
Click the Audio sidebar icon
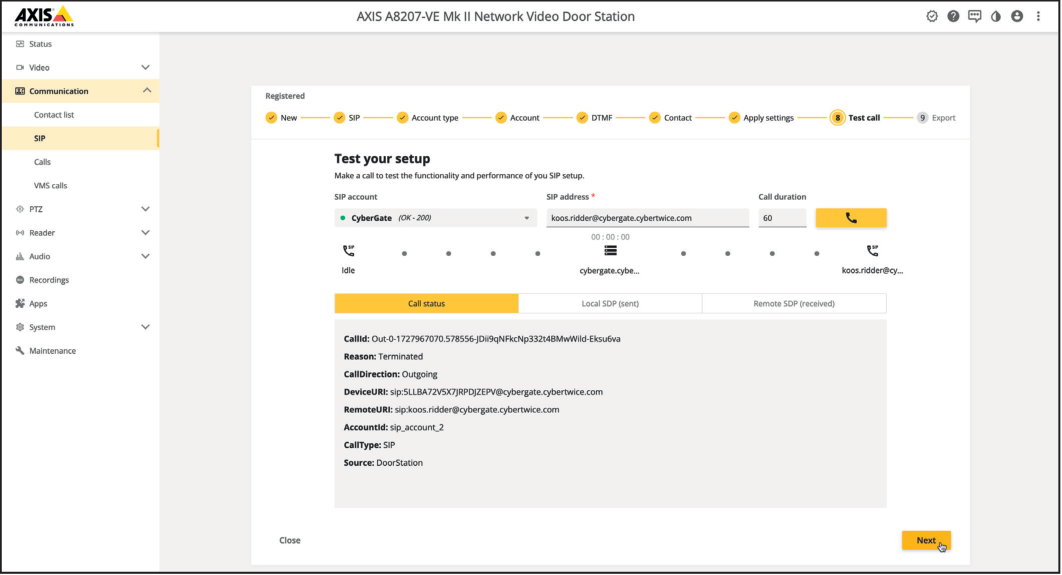20,257
